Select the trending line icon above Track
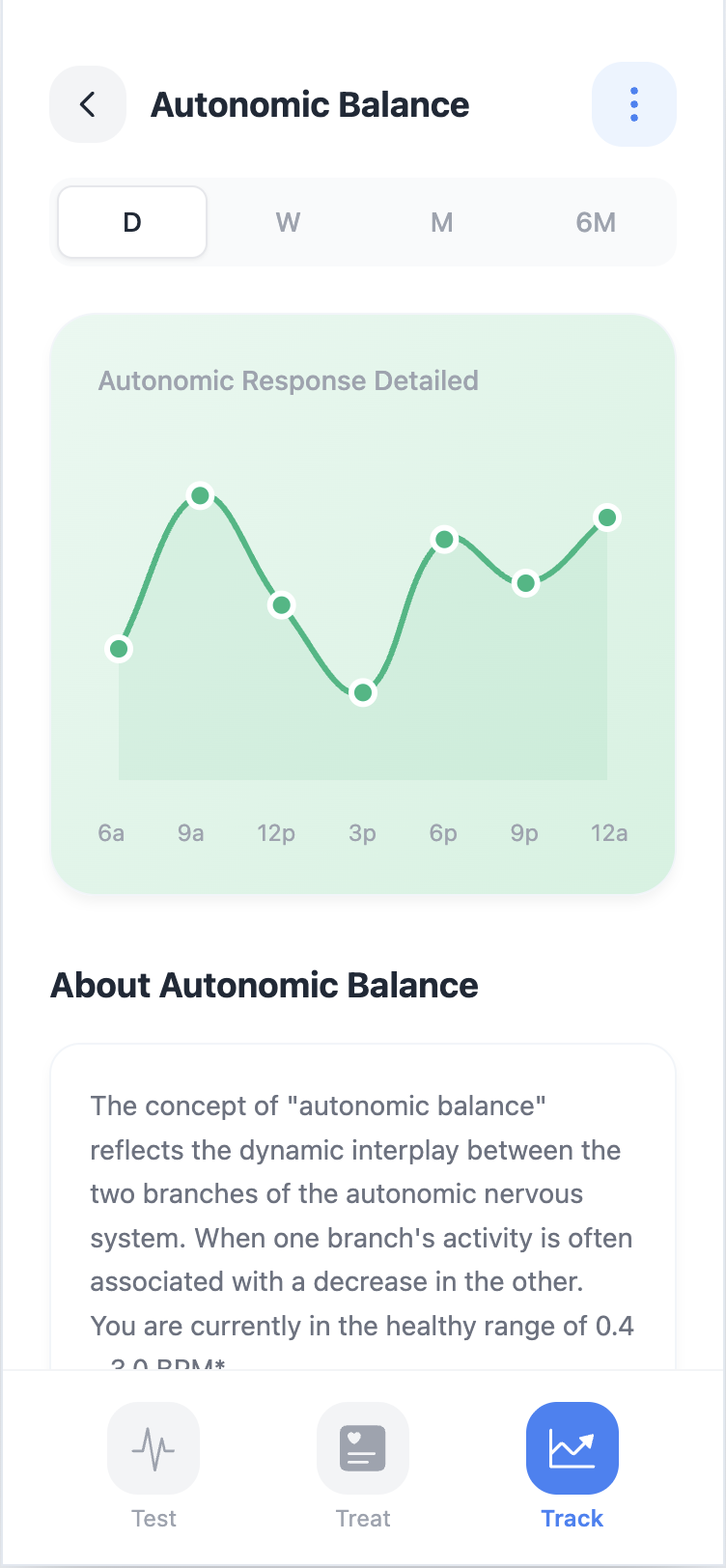Image resolution: width=726 pixels, height=1568 pixels. click(x=572, y=1448)
